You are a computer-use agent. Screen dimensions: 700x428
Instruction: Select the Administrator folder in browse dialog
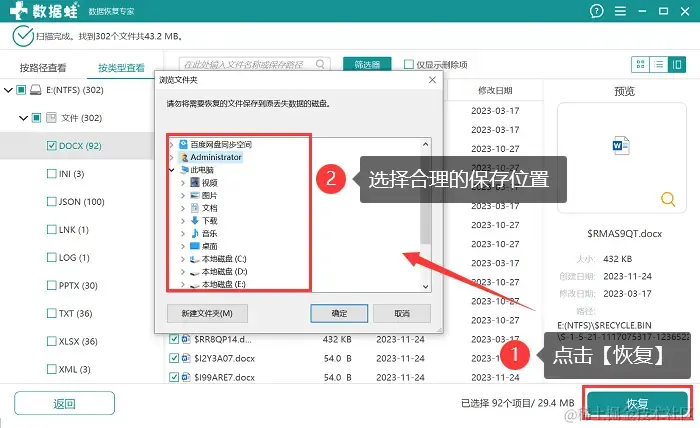click(211, 157)
